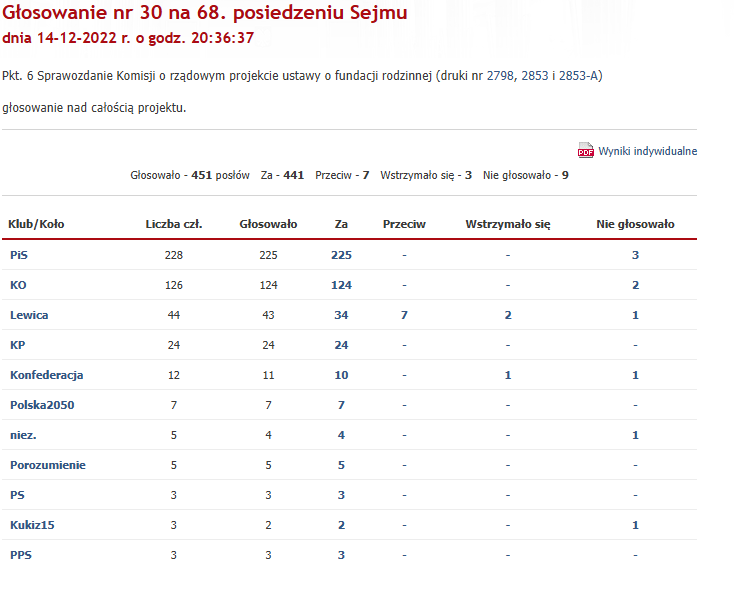Click the Liczba czł. column header
Screen dimensions: 740x614
pos(174,224)
